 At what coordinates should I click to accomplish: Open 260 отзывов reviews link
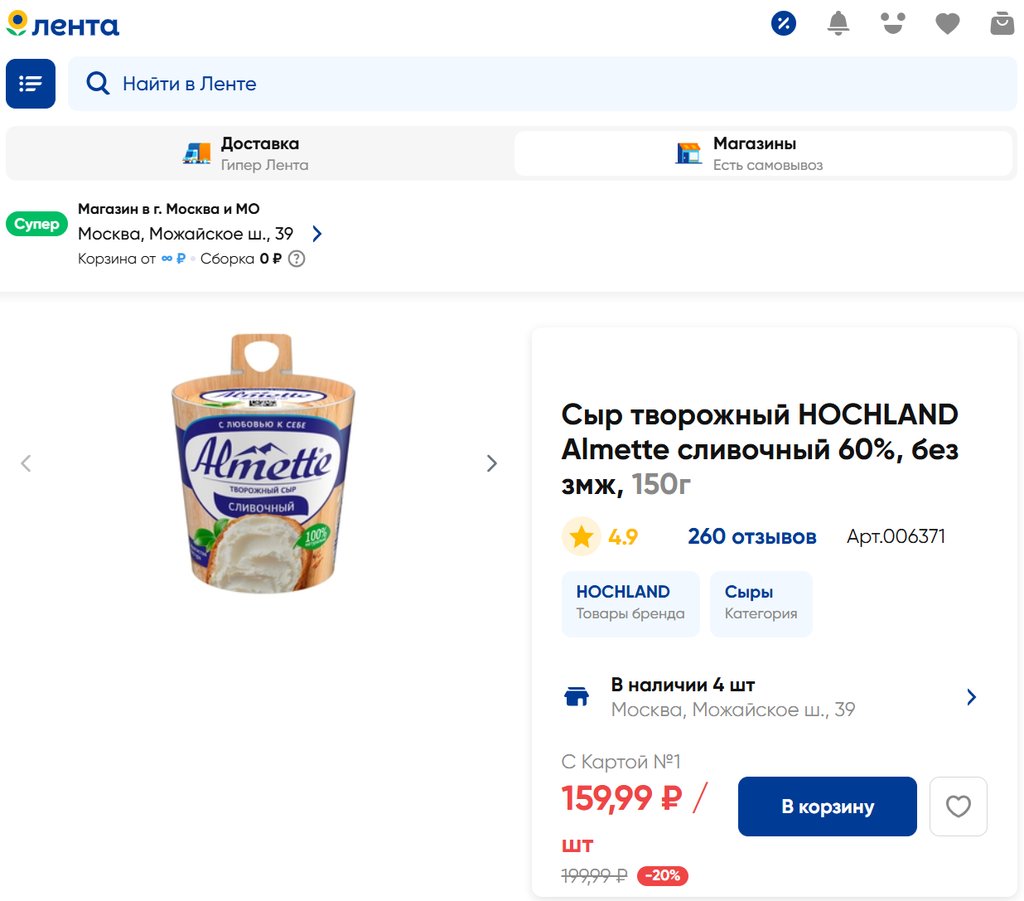click(752, 537)
